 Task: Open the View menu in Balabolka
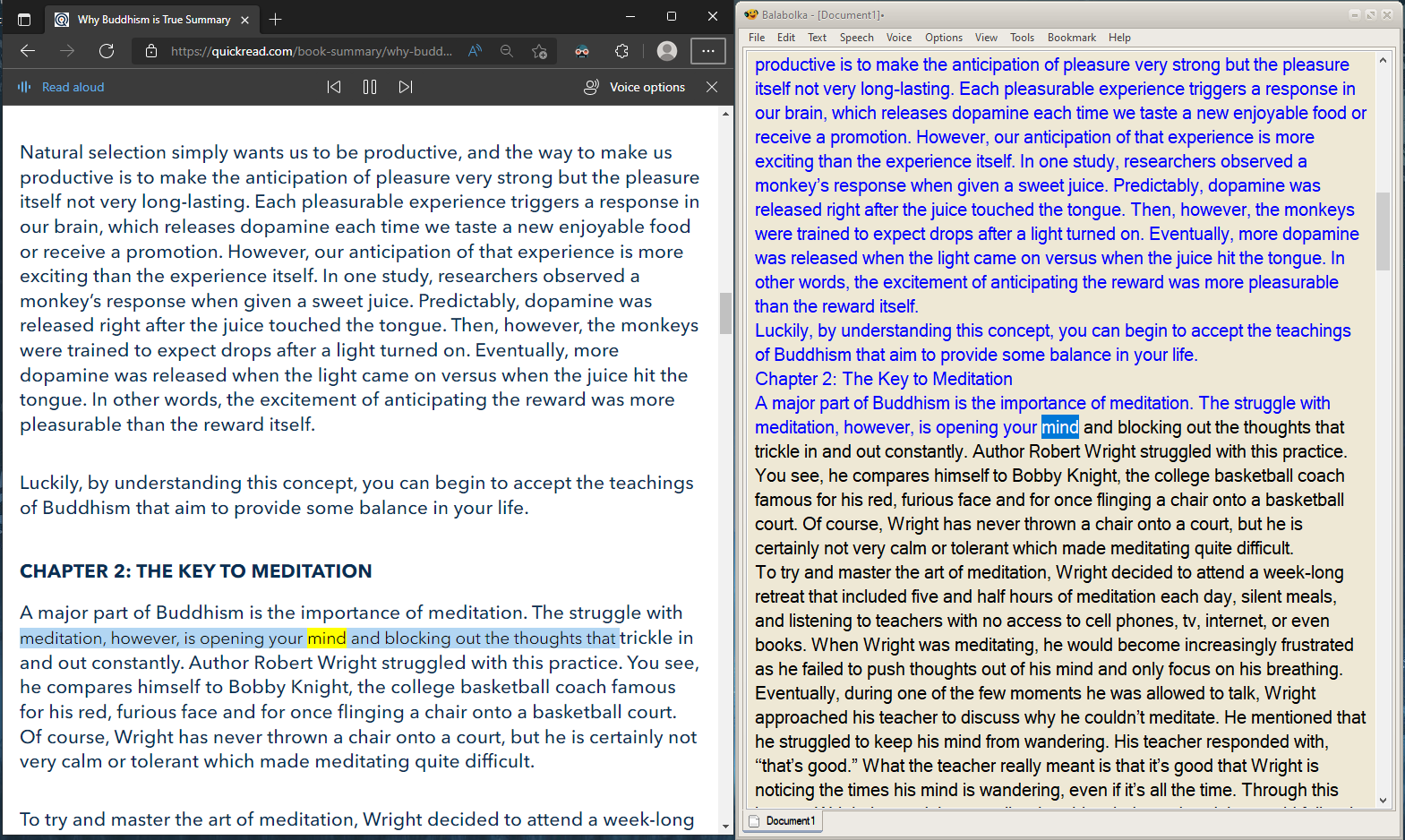tap(986, 38)
